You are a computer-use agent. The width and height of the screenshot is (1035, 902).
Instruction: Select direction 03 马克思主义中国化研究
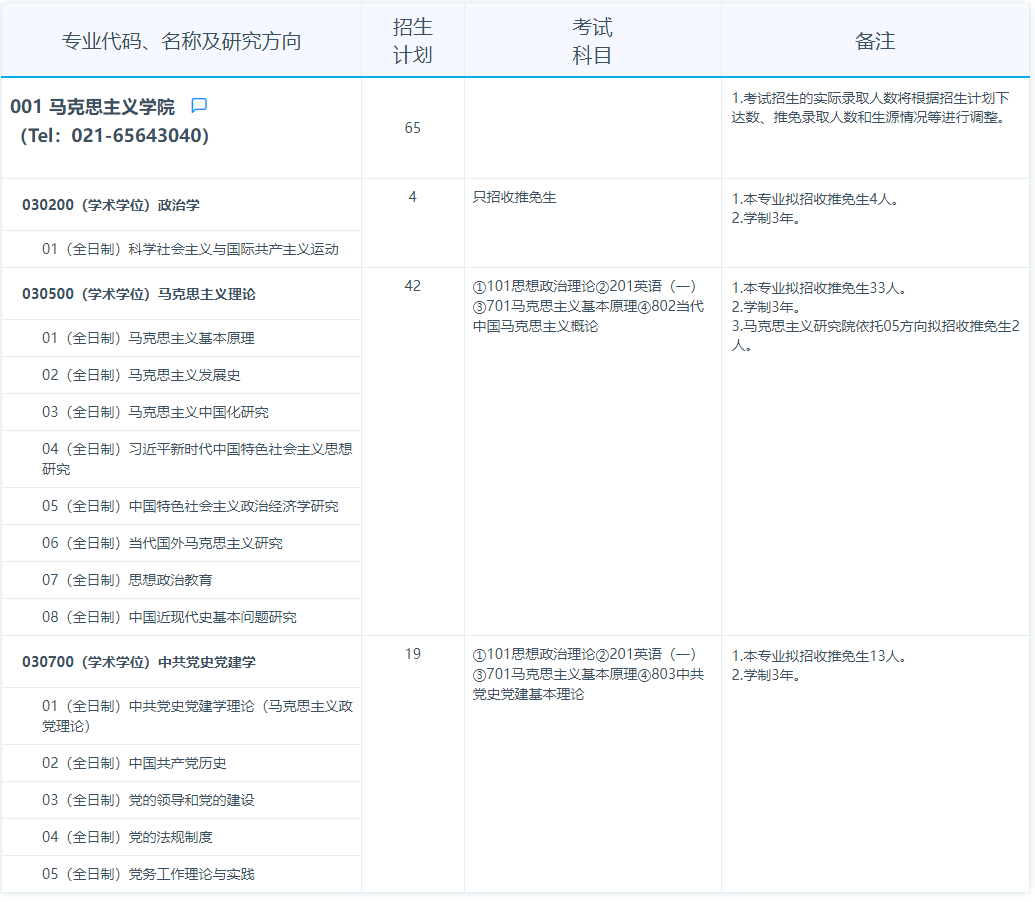(x=155, y=412)
